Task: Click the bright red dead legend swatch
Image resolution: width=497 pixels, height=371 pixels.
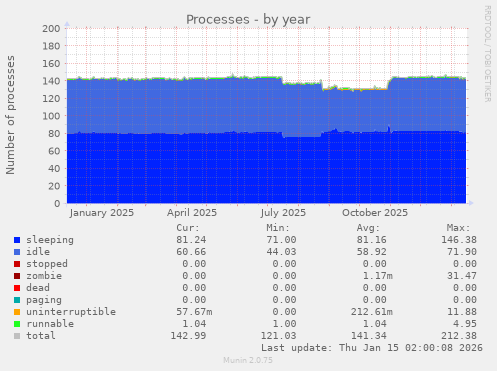Action: pos(17,288)
